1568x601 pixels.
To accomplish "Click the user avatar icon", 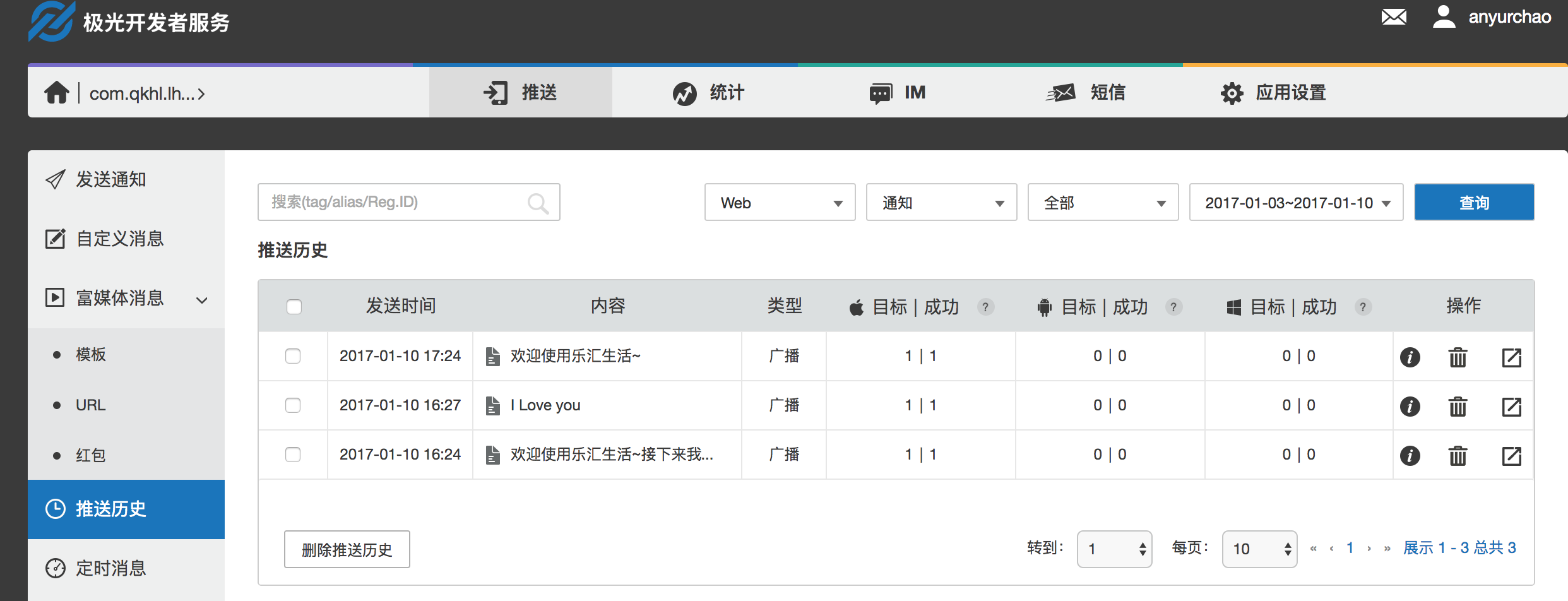I will tap(1444, 16).
